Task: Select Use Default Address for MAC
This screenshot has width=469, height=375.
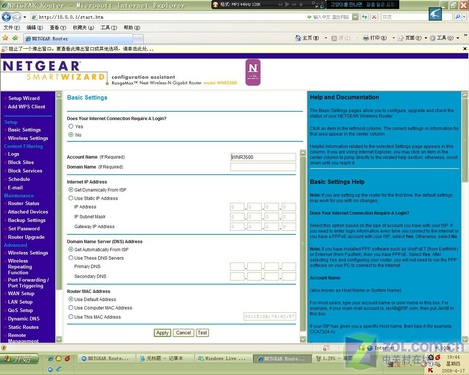Action: [71, 299]
